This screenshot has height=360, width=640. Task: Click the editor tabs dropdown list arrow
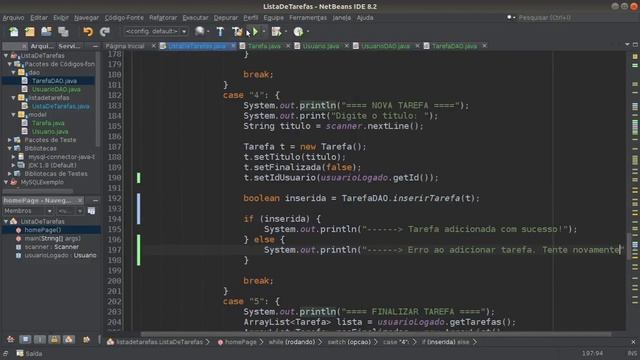(x=627, y=44)
